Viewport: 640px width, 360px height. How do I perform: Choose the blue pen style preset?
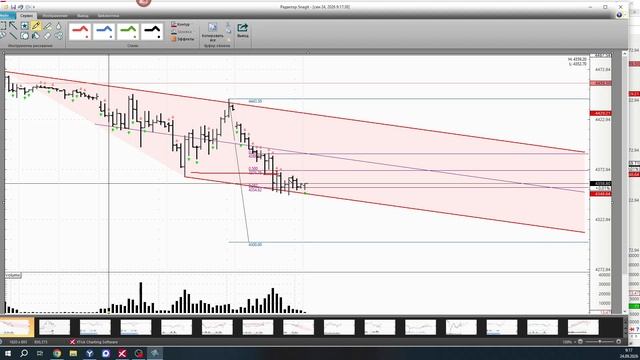click(104, 31)
